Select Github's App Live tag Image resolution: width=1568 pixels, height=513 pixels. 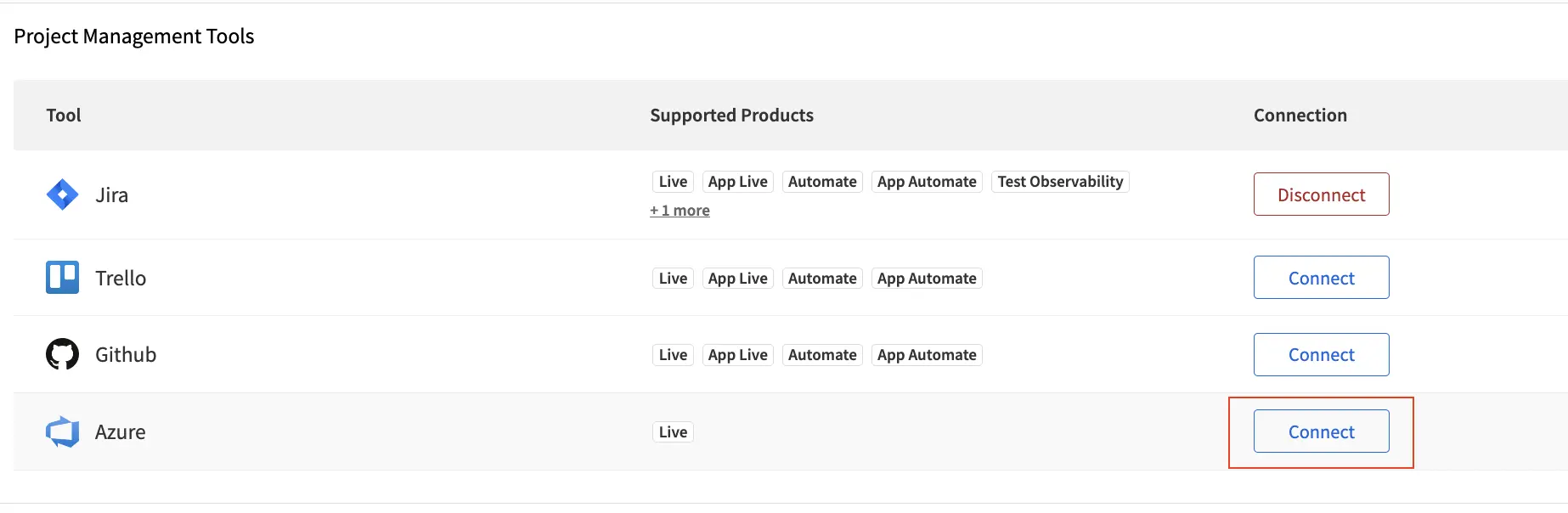point(737,355)
